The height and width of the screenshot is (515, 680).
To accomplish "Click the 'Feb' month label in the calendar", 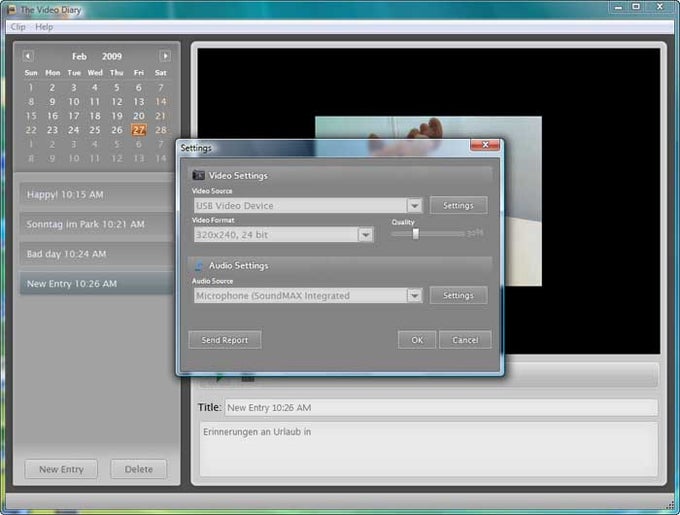I will click(x=79, y=56).
